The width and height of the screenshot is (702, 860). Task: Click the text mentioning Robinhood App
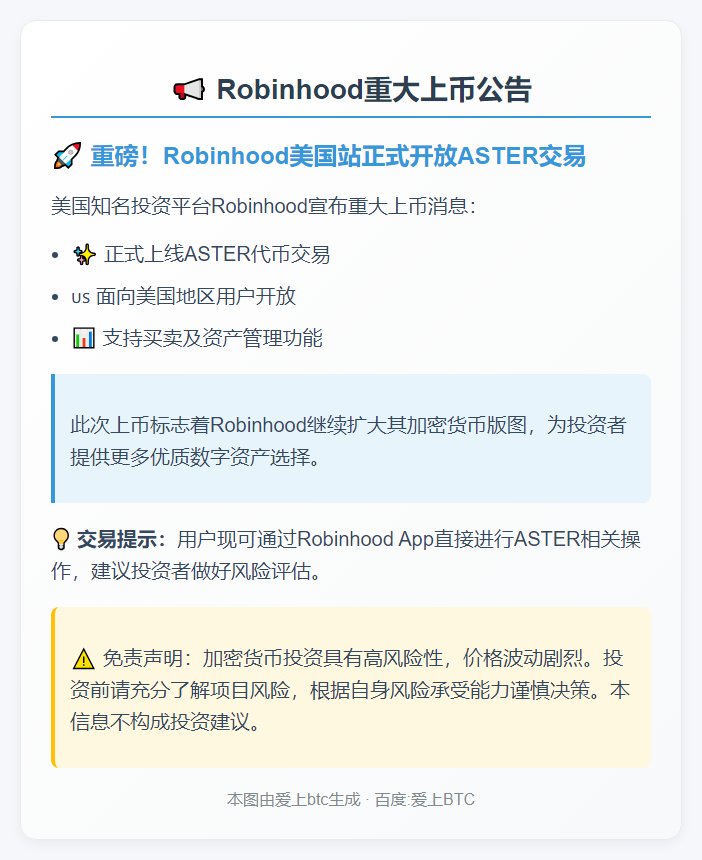click(346, 555)
